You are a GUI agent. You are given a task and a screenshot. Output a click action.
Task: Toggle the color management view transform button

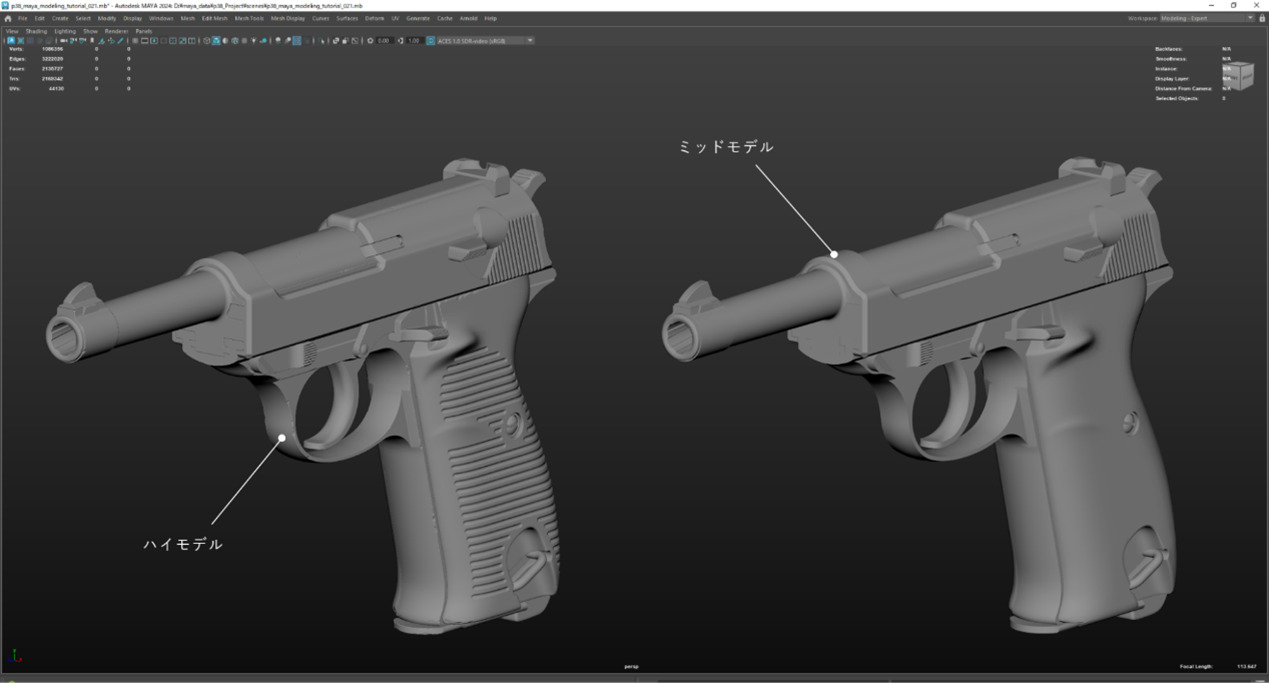click(x=431, y=41)
